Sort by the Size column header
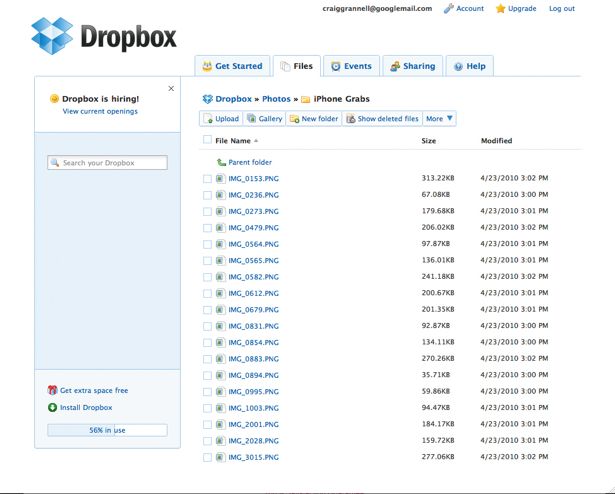 [x=429, y=140]
